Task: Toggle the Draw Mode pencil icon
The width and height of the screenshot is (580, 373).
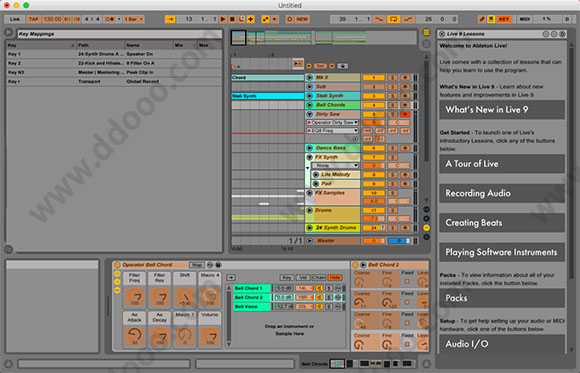Action: pyautogui.click(x=482, y=19)
